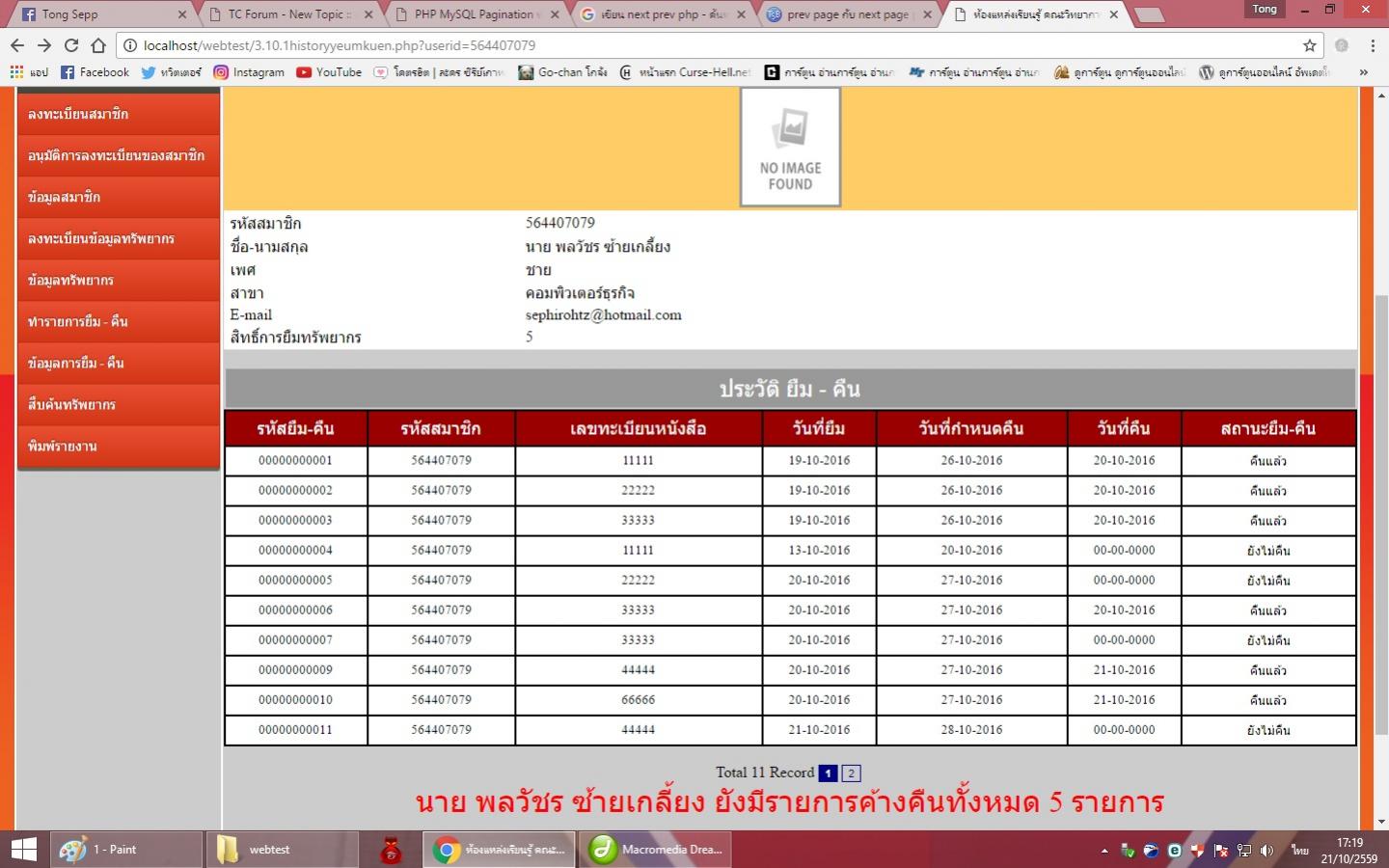
Task: Open the Twitter bookmark
Action: click(x=171, y=72)
